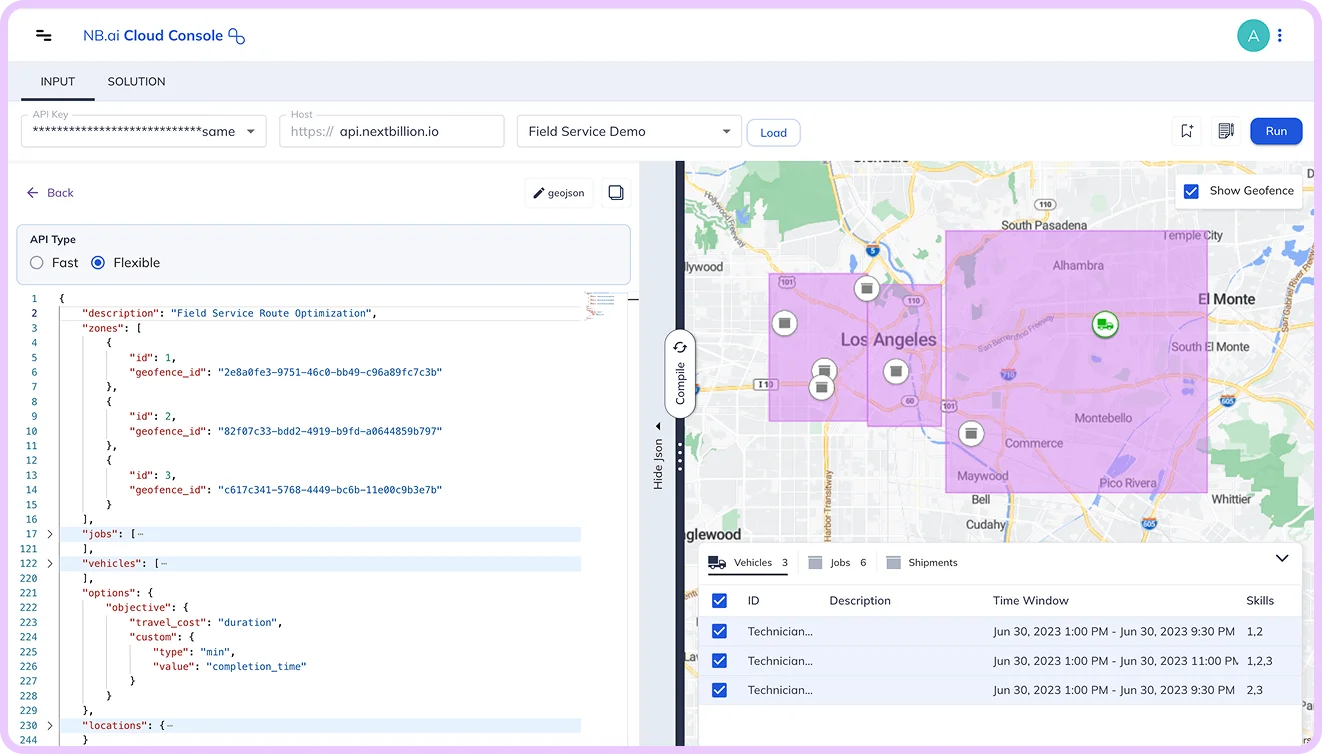The height and width of the screenshot is (754, 1322).
Task: Open the hamburger navigation menu
Action: coord(44,35)
